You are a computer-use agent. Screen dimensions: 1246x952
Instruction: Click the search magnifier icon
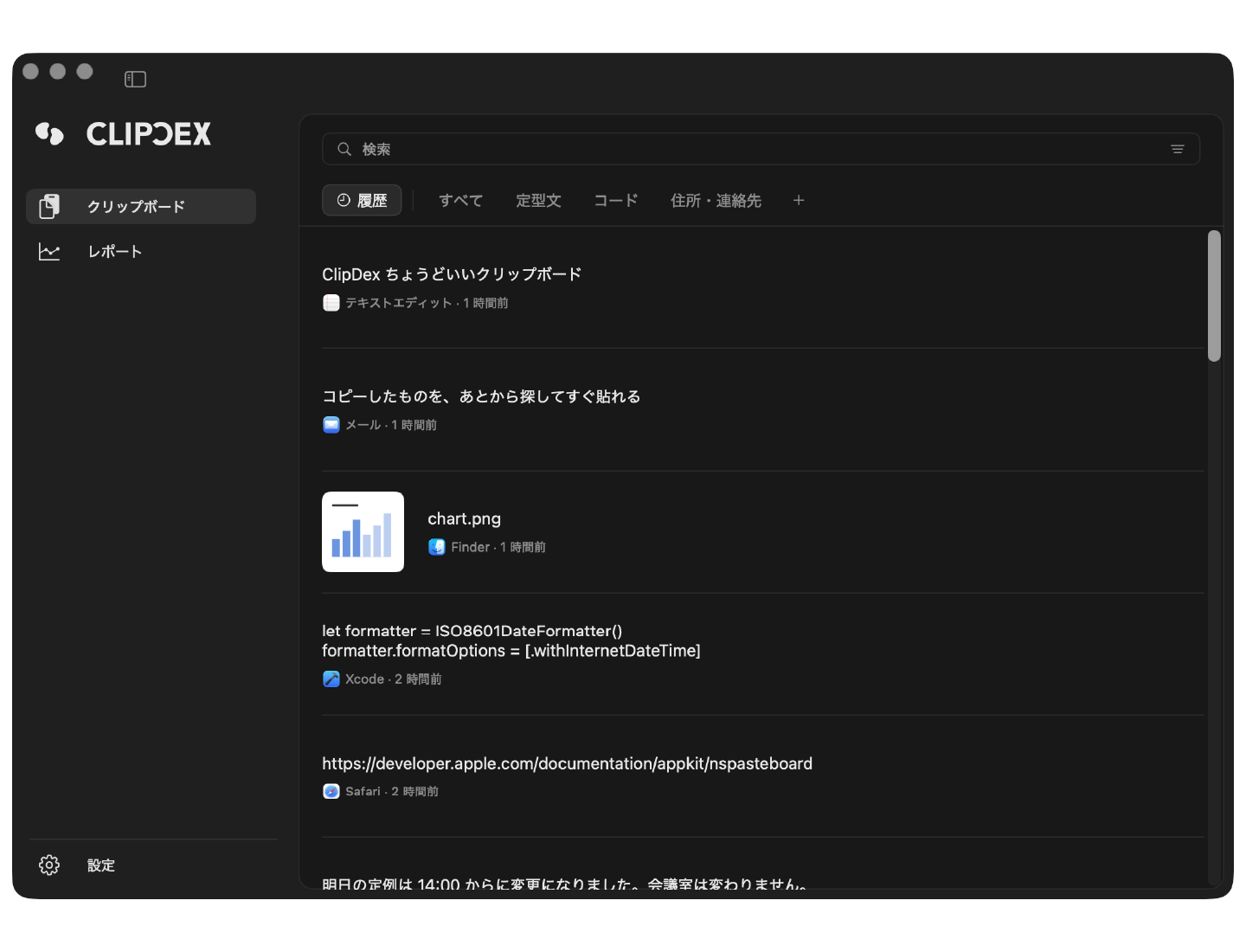(x=344, y=149)
